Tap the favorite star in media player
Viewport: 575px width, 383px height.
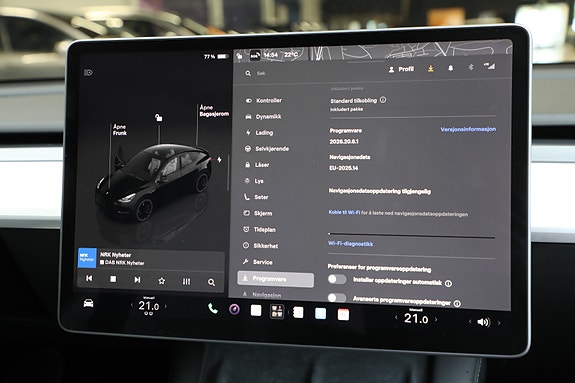click(x=161, y=281)
